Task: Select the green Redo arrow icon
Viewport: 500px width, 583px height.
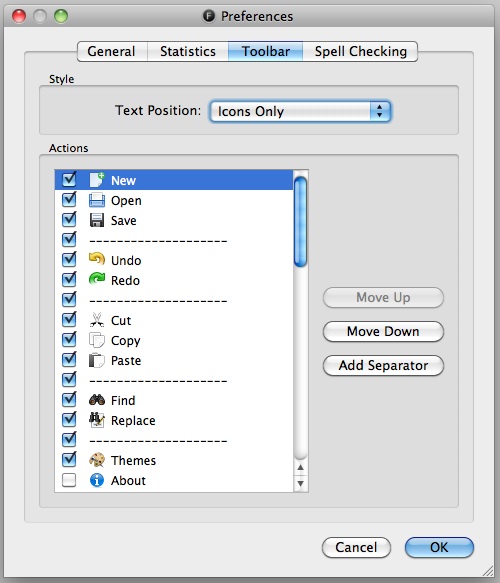Action: coord(97,279)
